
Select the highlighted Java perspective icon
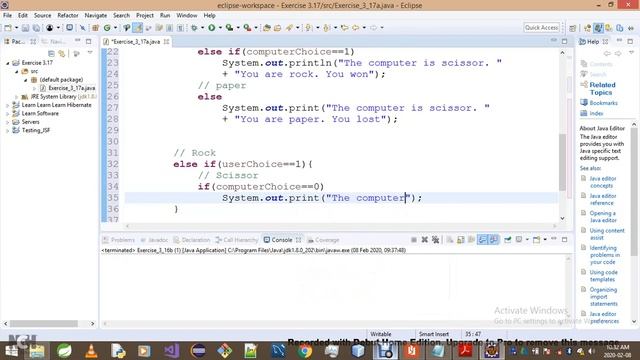(598, 28)
